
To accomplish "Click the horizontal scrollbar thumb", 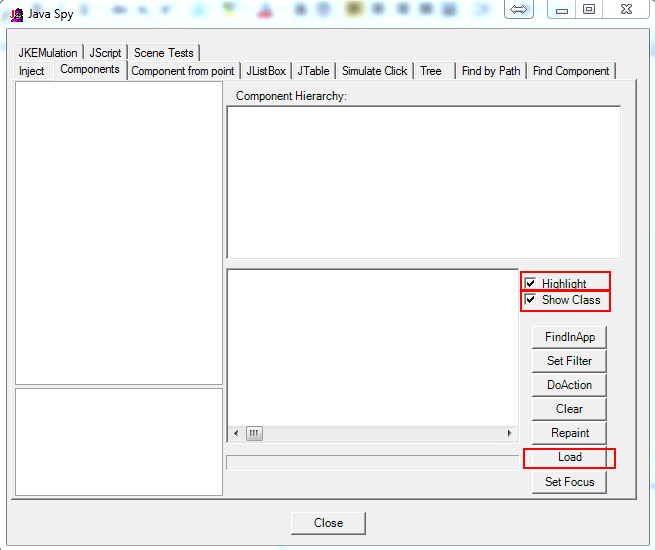I will click(254, 434).
